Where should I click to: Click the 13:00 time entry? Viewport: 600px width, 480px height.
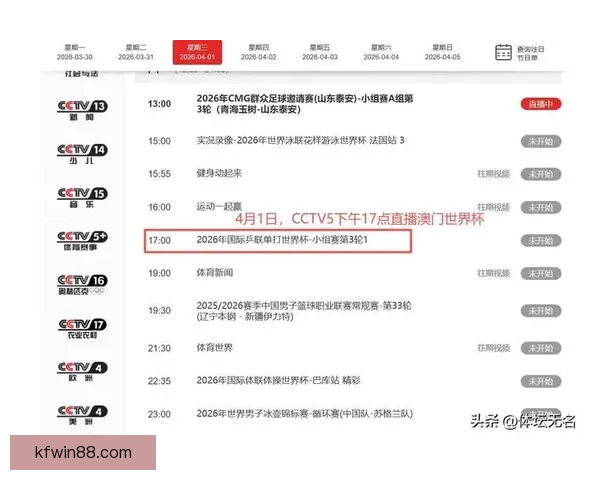pos(159,104)
